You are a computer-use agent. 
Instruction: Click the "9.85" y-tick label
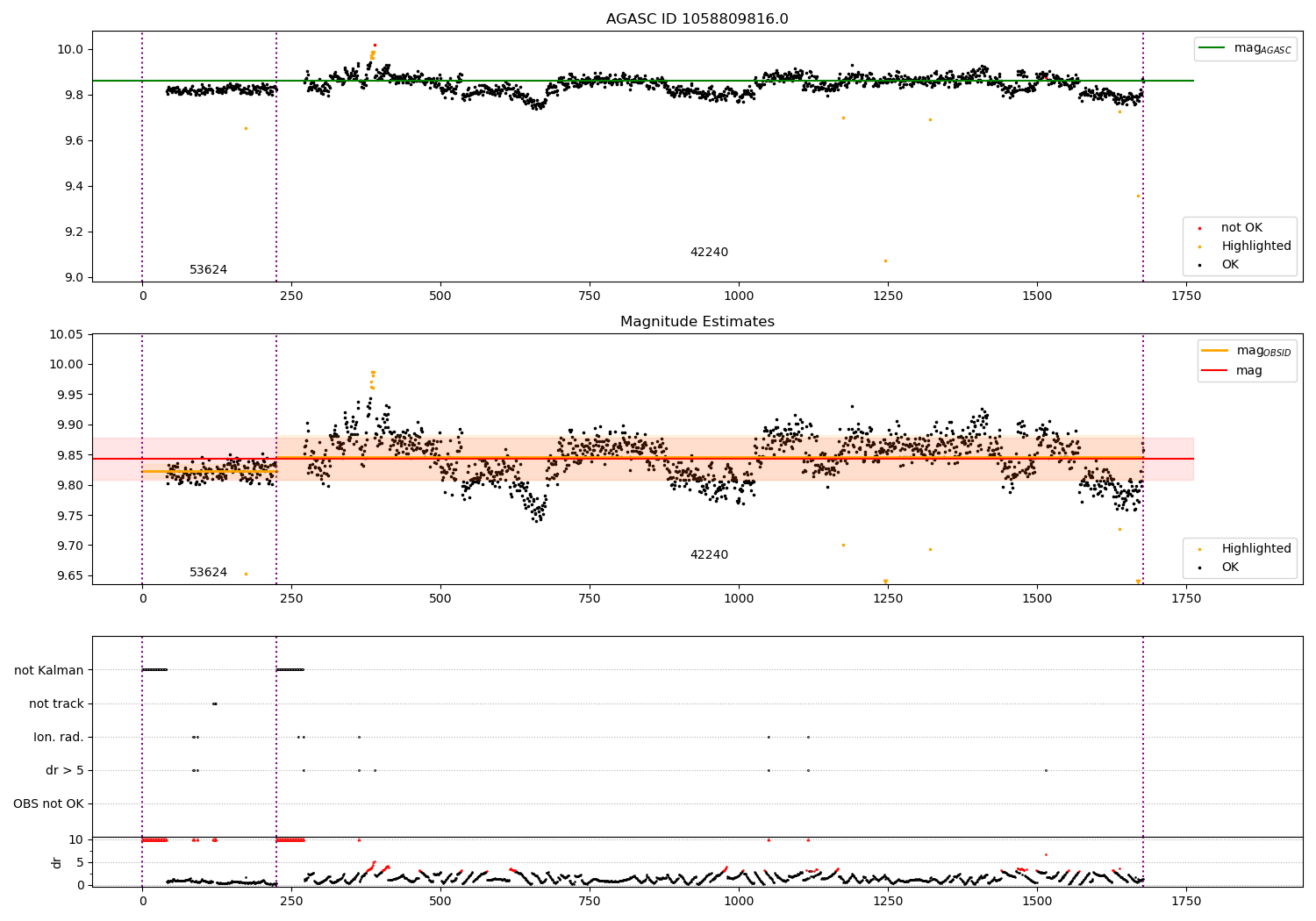pyautogui.click(x=70, y=455)
